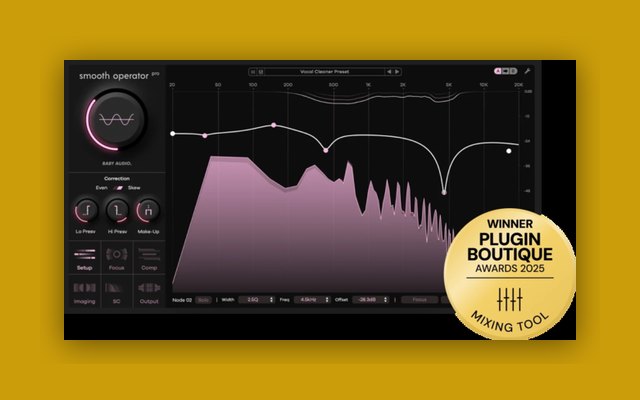Click the BABY AUDIO label
This screenshot has width=640, height=400.
pyautogui.click(x=117, y=163)
